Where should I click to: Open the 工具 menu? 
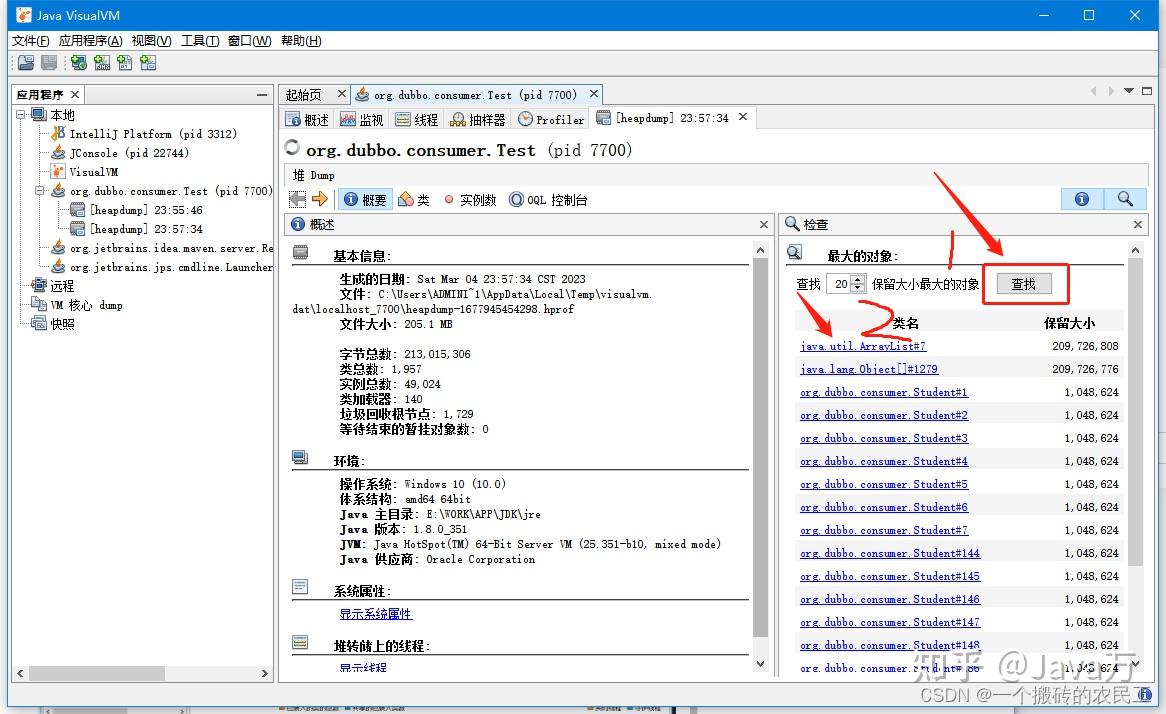199,41
